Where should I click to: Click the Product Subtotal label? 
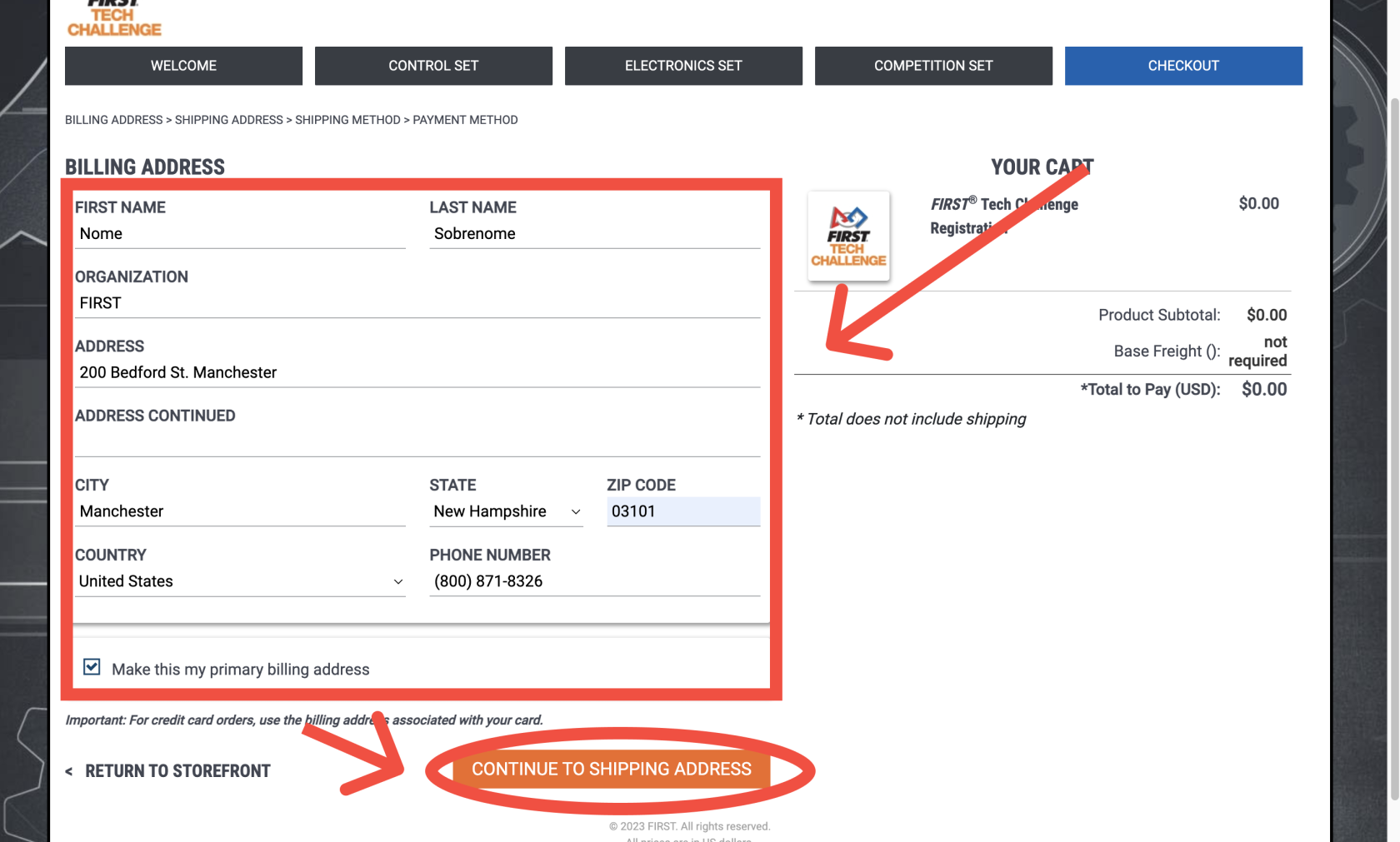(x=1159, y=315)
